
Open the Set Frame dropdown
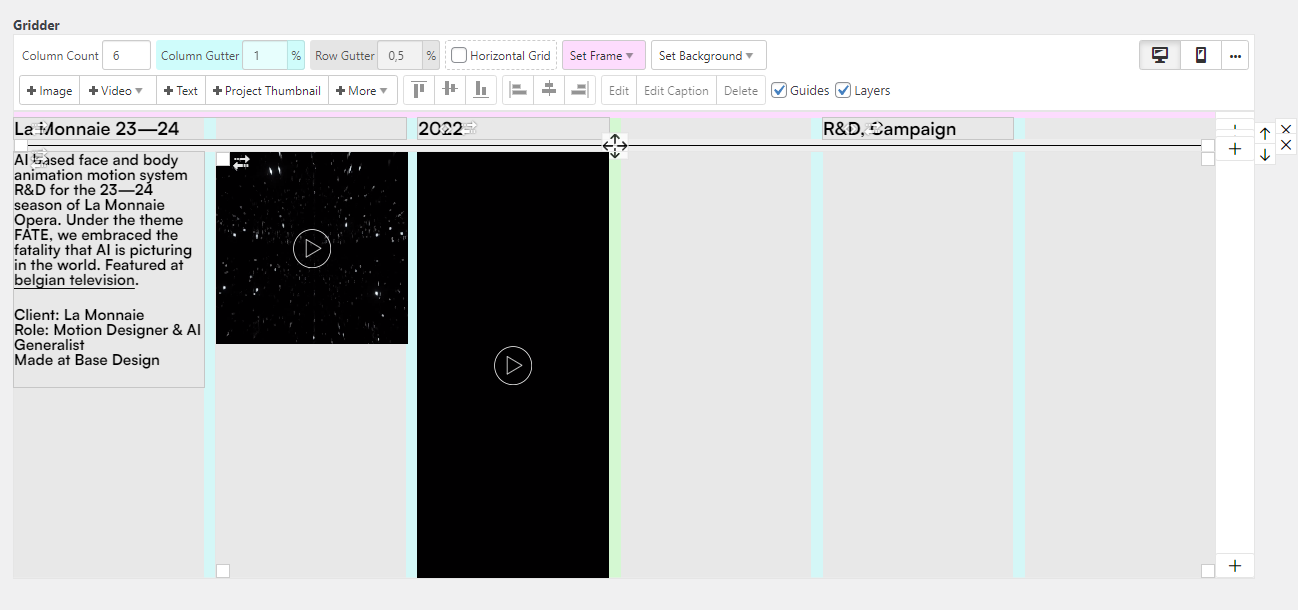tap(603, 55)
